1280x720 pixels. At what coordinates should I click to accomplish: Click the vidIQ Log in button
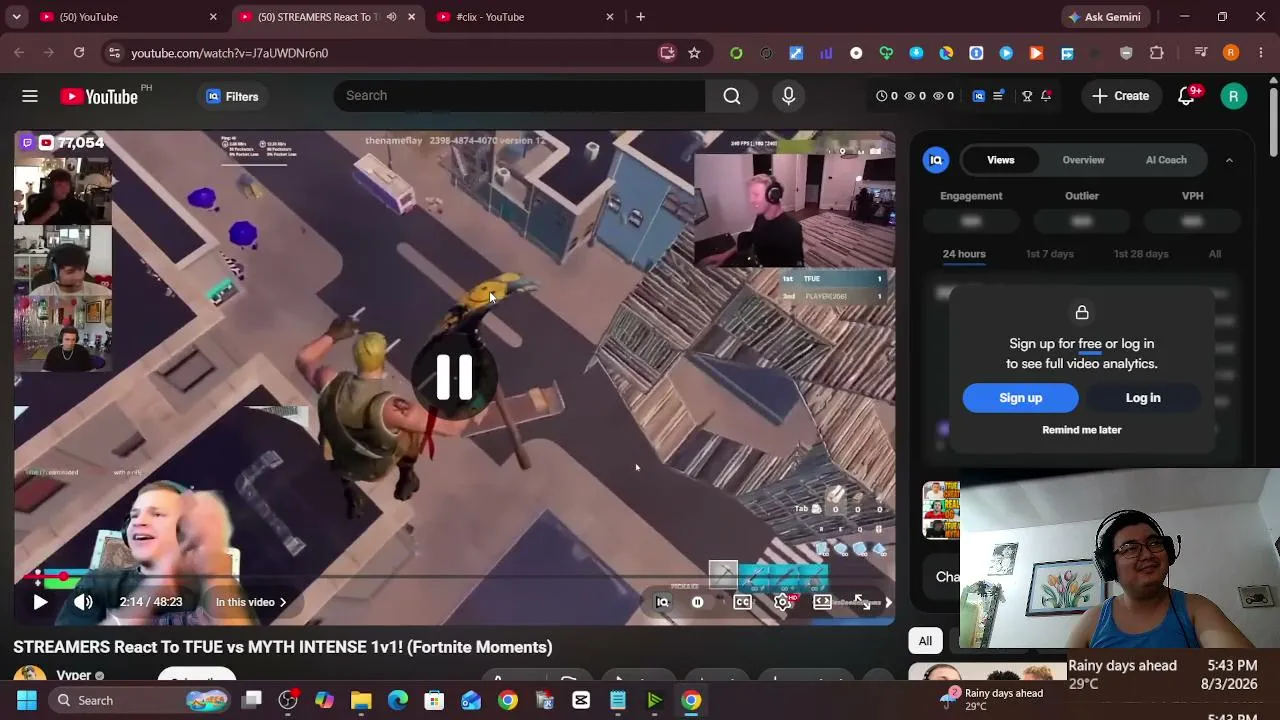click(1143, 398)
